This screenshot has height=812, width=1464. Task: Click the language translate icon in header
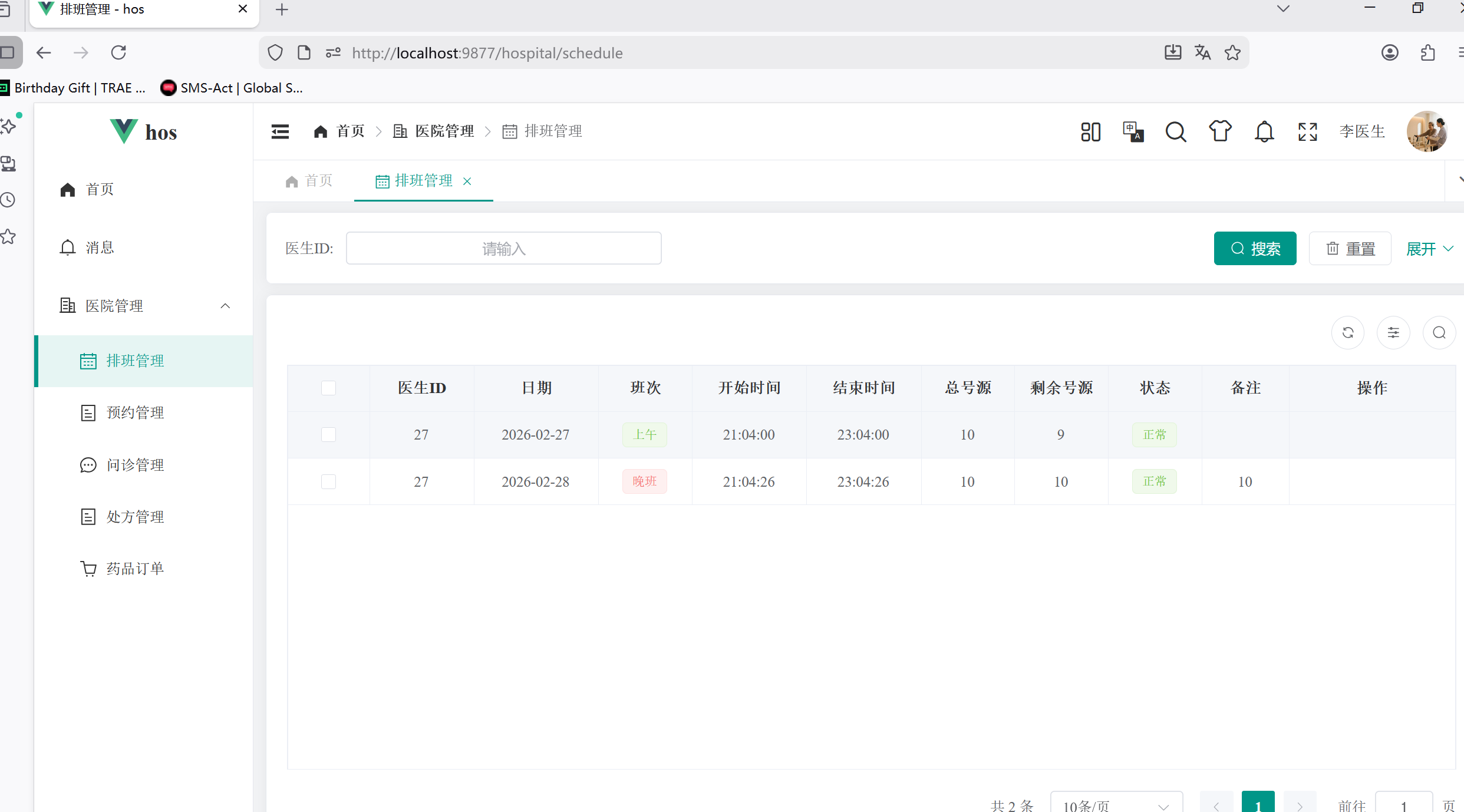click(x=1133, y=131)
